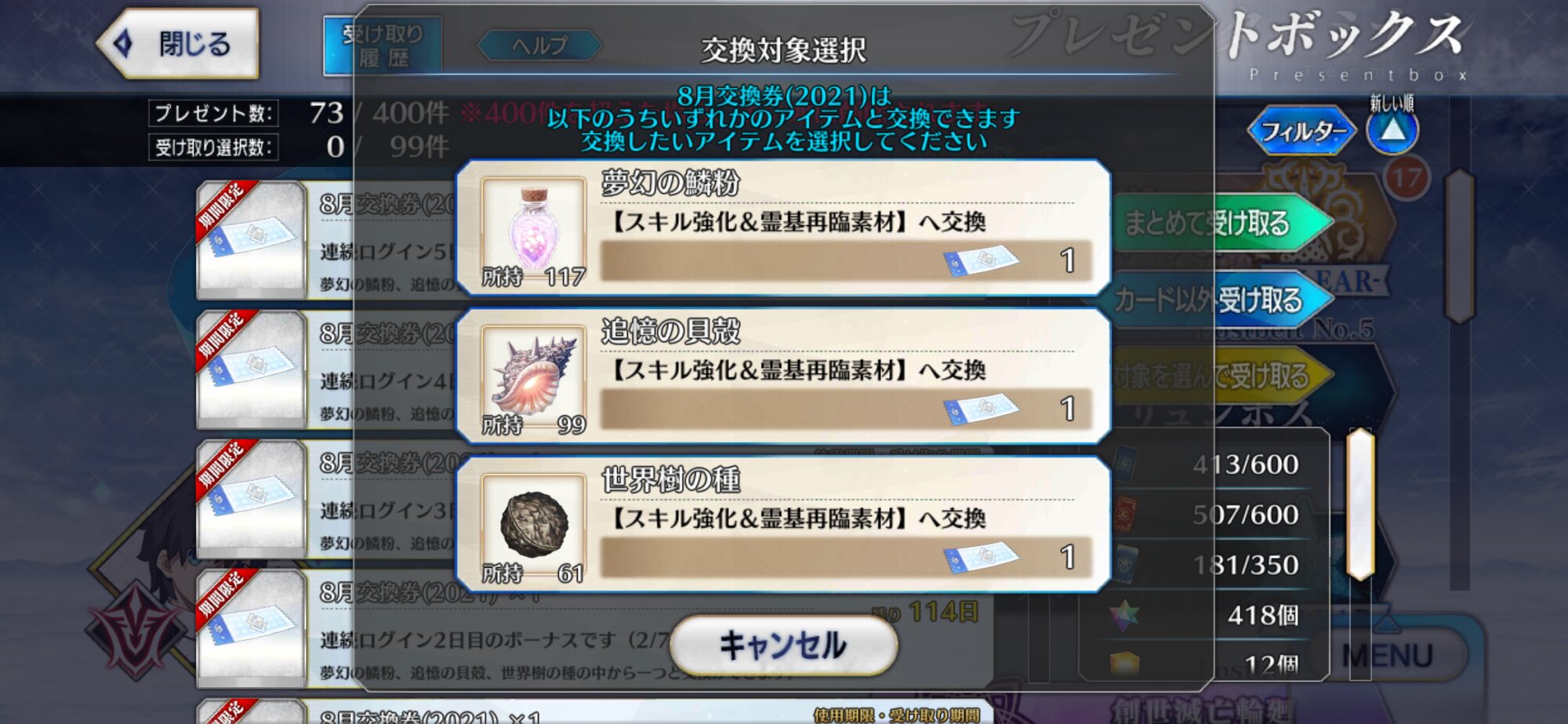Click the 閉じる back button
The image size is (1568, 724).
tap(178, 44)
